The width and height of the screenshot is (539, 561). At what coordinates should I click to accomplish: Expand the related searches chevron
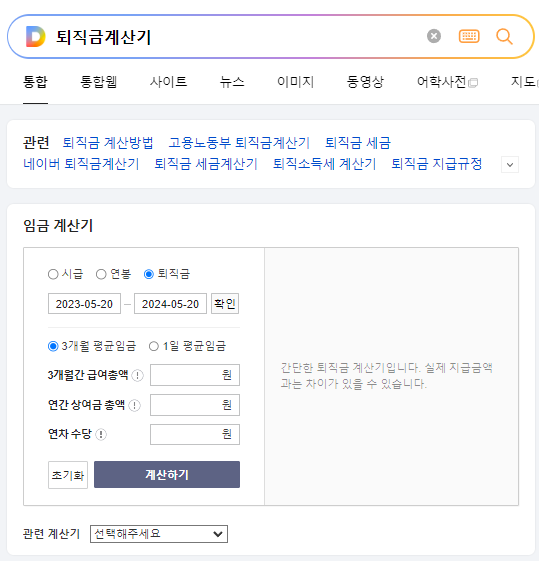(510, 165)
